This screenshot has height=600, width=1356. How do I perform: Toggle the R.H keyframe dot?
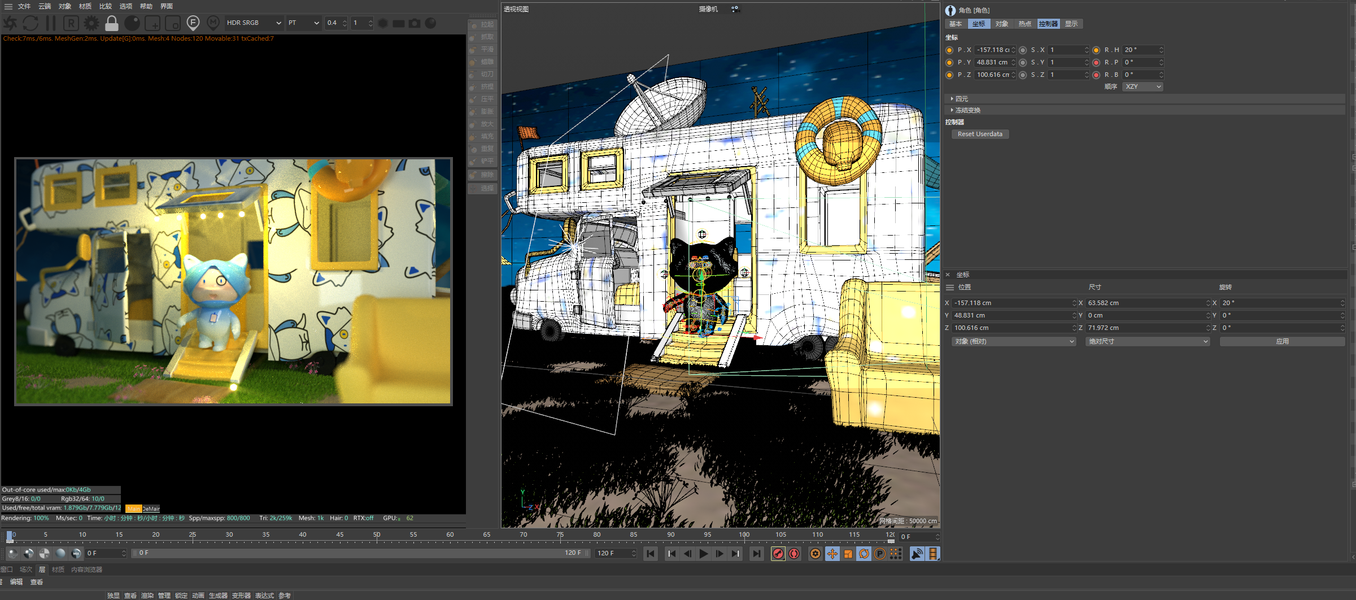(1096, 49)
